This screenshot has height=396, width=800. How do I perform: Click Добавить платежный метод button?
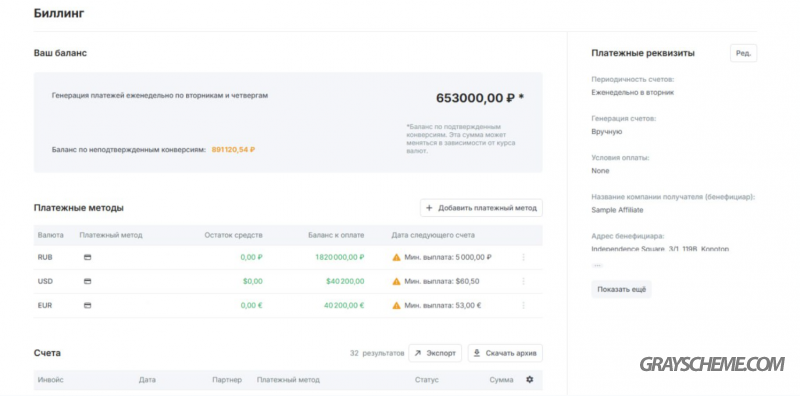pos(481,208)
